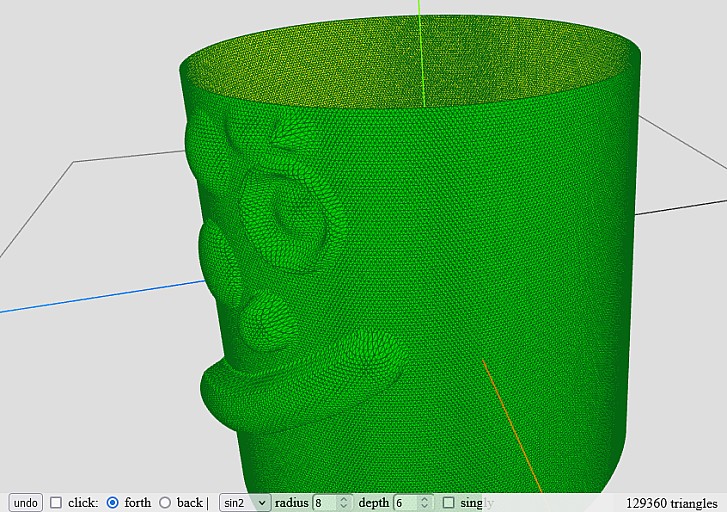
Task: Focus the depth number field
Action: [405, 502]
